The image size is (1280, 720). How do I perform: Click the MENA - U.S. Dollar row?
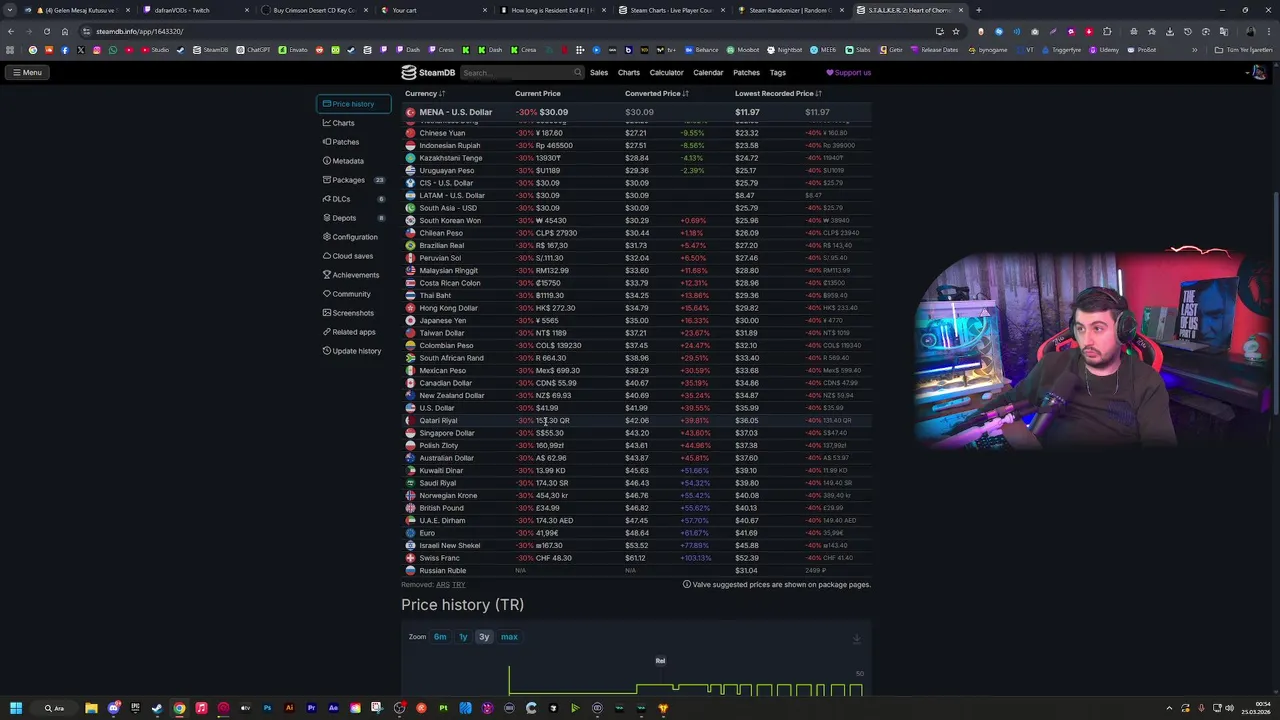coord(637,112)
